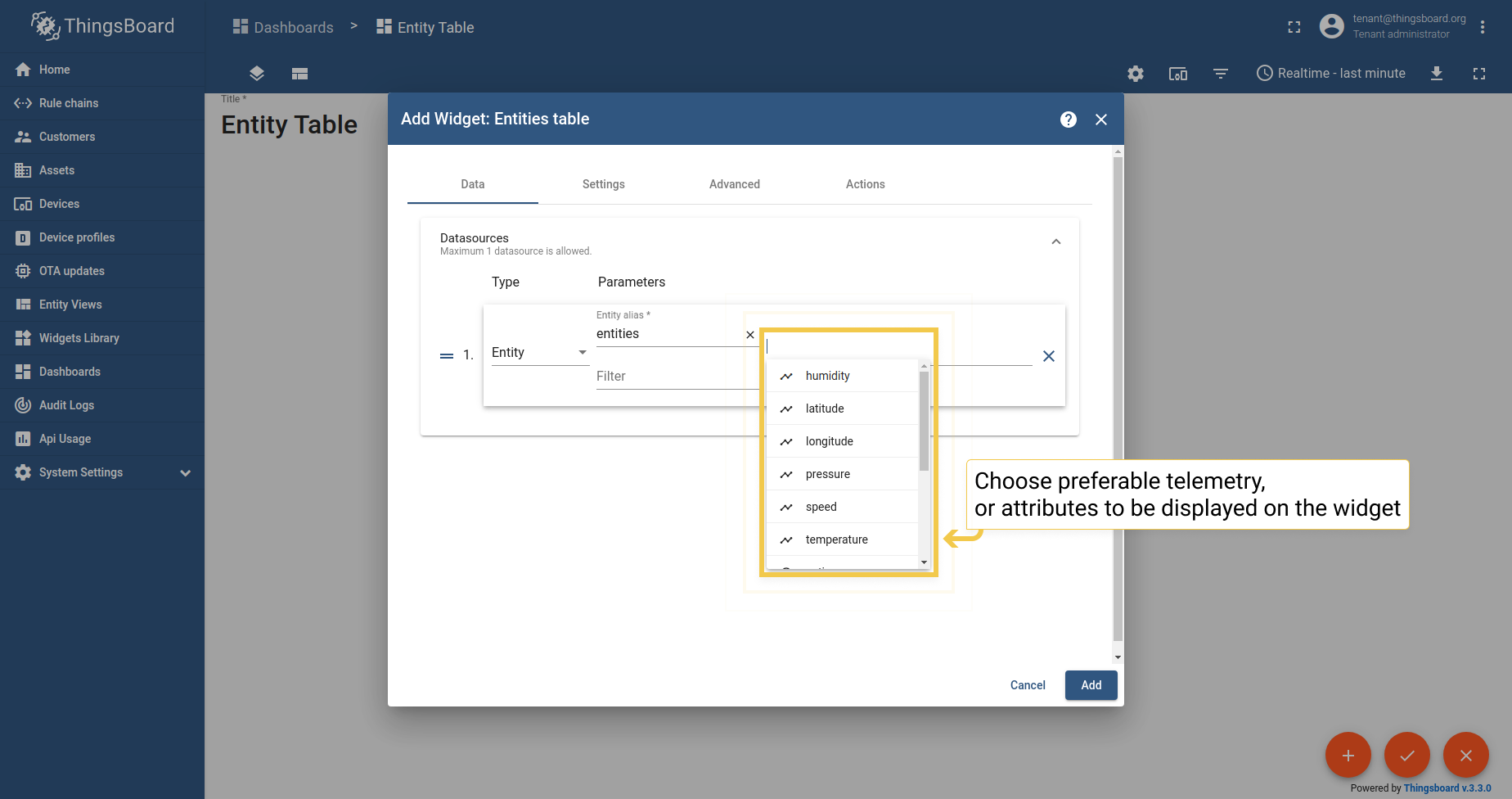Click the orange add widget plus button

[1348, 755]
